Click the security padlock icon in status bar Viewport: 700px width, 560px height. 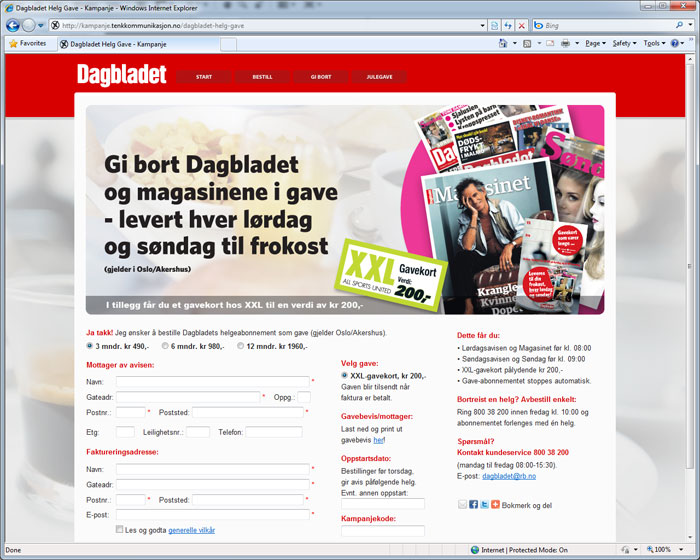(626, 550)
